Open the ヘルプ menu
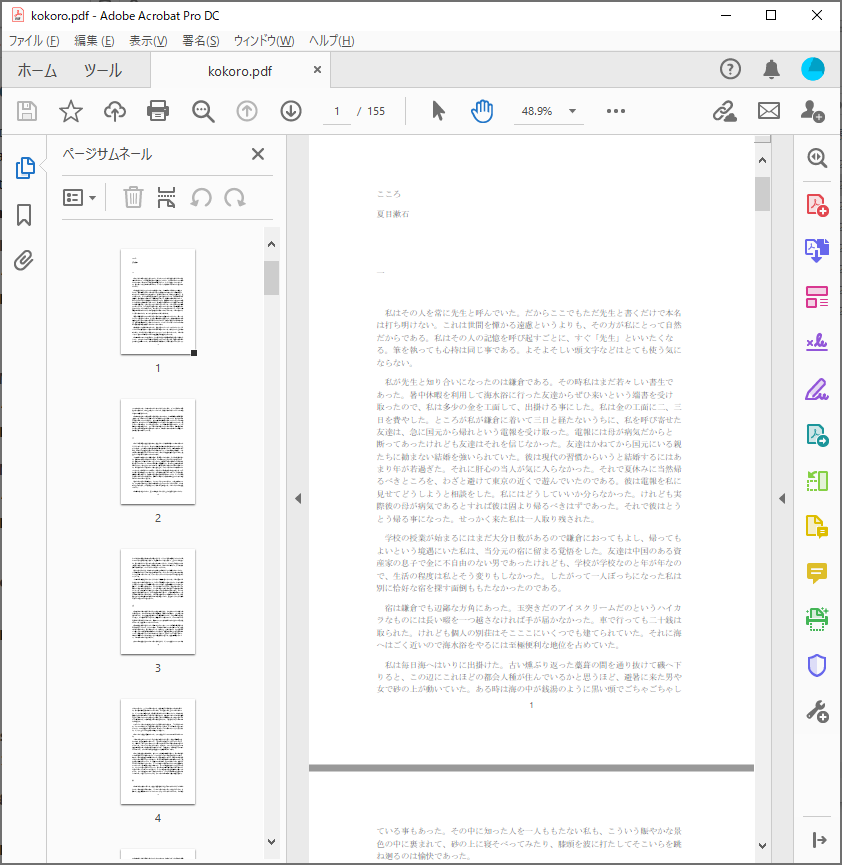The height and width of the screenshot is (865, 842). pos(332,41)
